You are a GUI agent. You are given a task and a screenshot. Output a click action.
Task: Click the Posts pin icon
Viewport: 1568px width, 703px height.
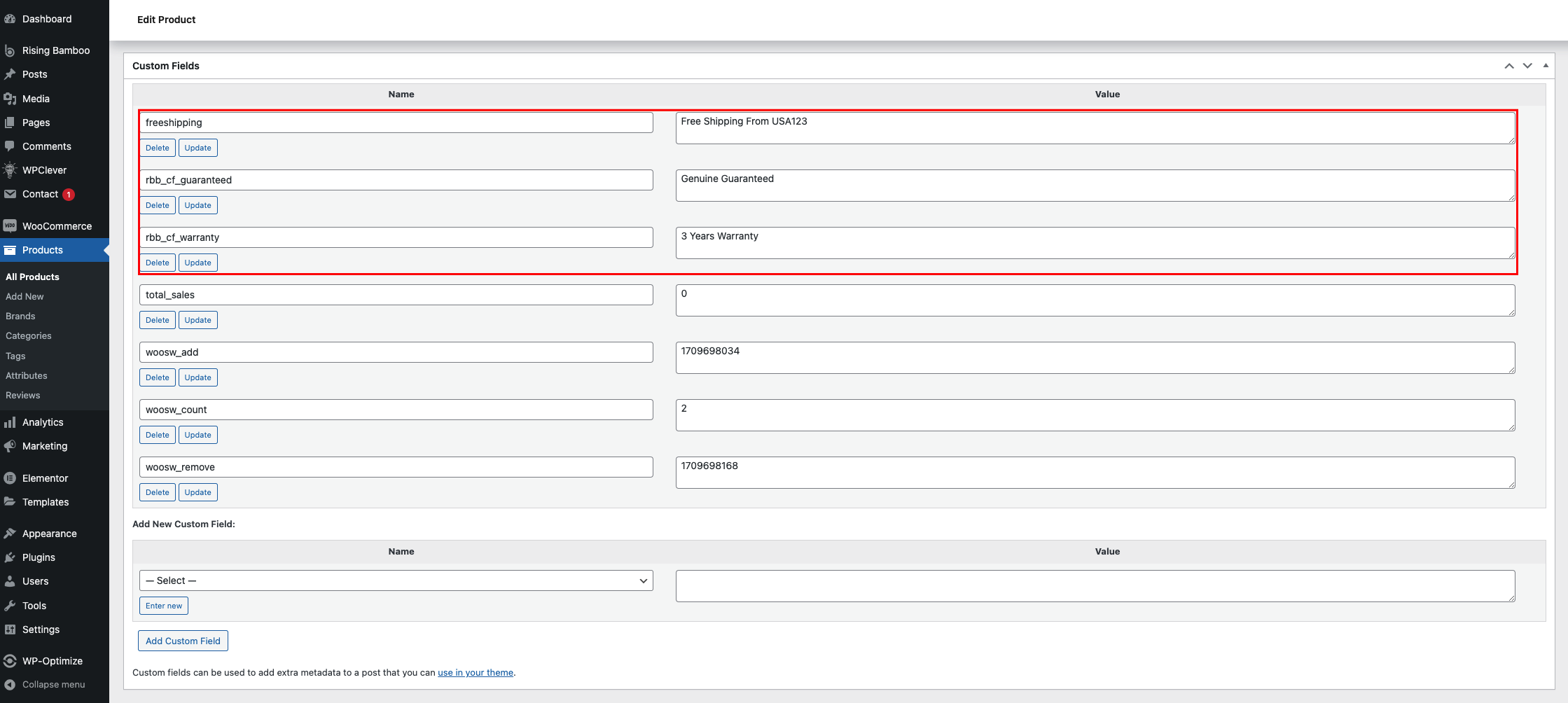click(x=10, y=74)
